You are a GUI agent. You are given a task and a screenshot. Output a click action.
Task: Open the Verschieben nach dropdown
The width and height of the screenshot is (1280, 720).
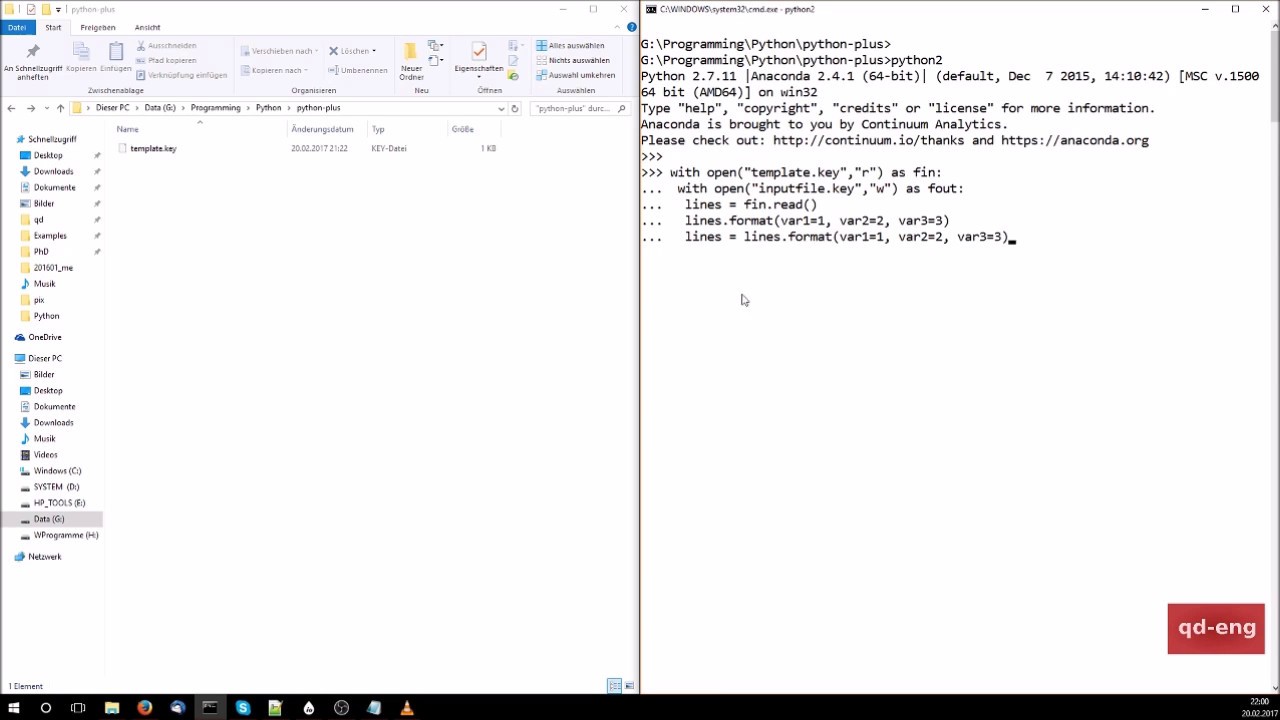[279, 51]
